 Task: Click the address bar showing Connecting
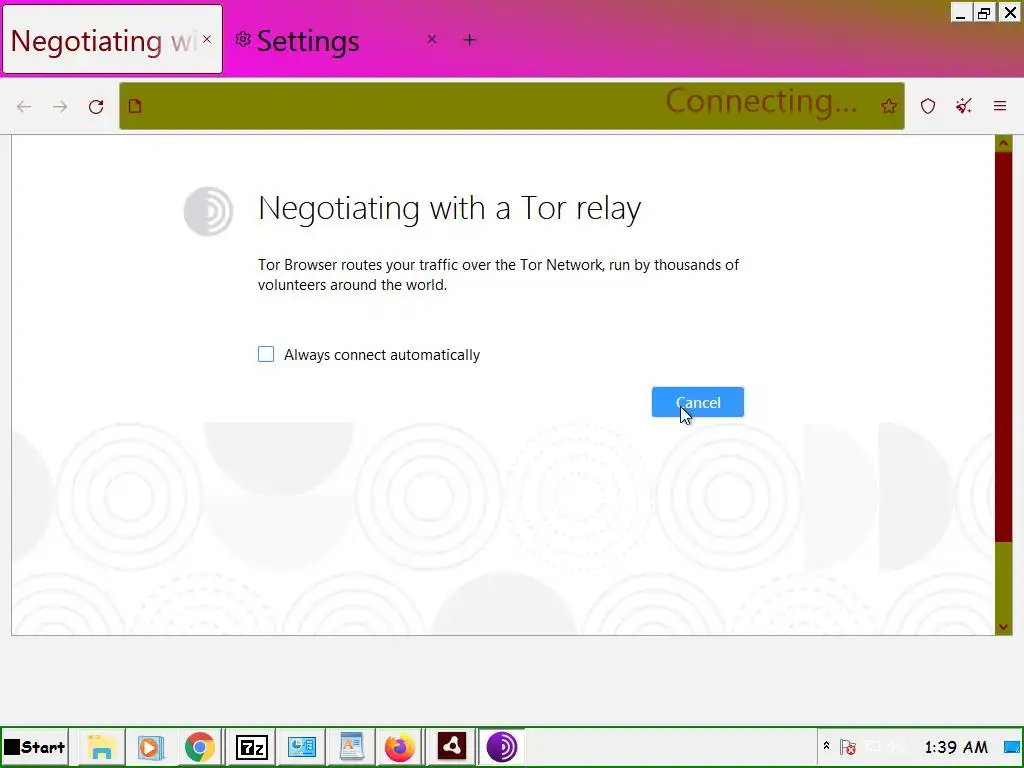pyautogui.click(x=511, y=106)
